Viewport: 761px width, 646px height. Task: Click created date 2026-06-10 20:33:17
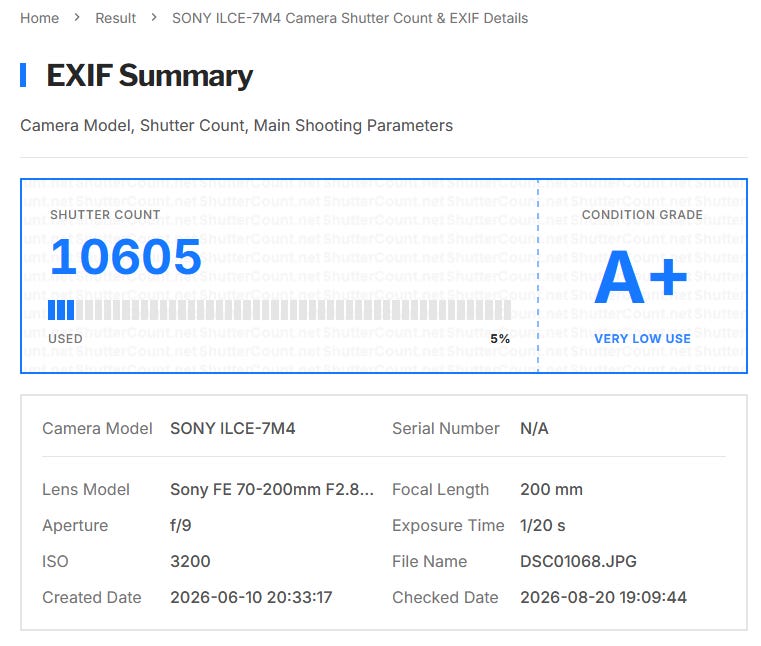click(x=251, y=597)
